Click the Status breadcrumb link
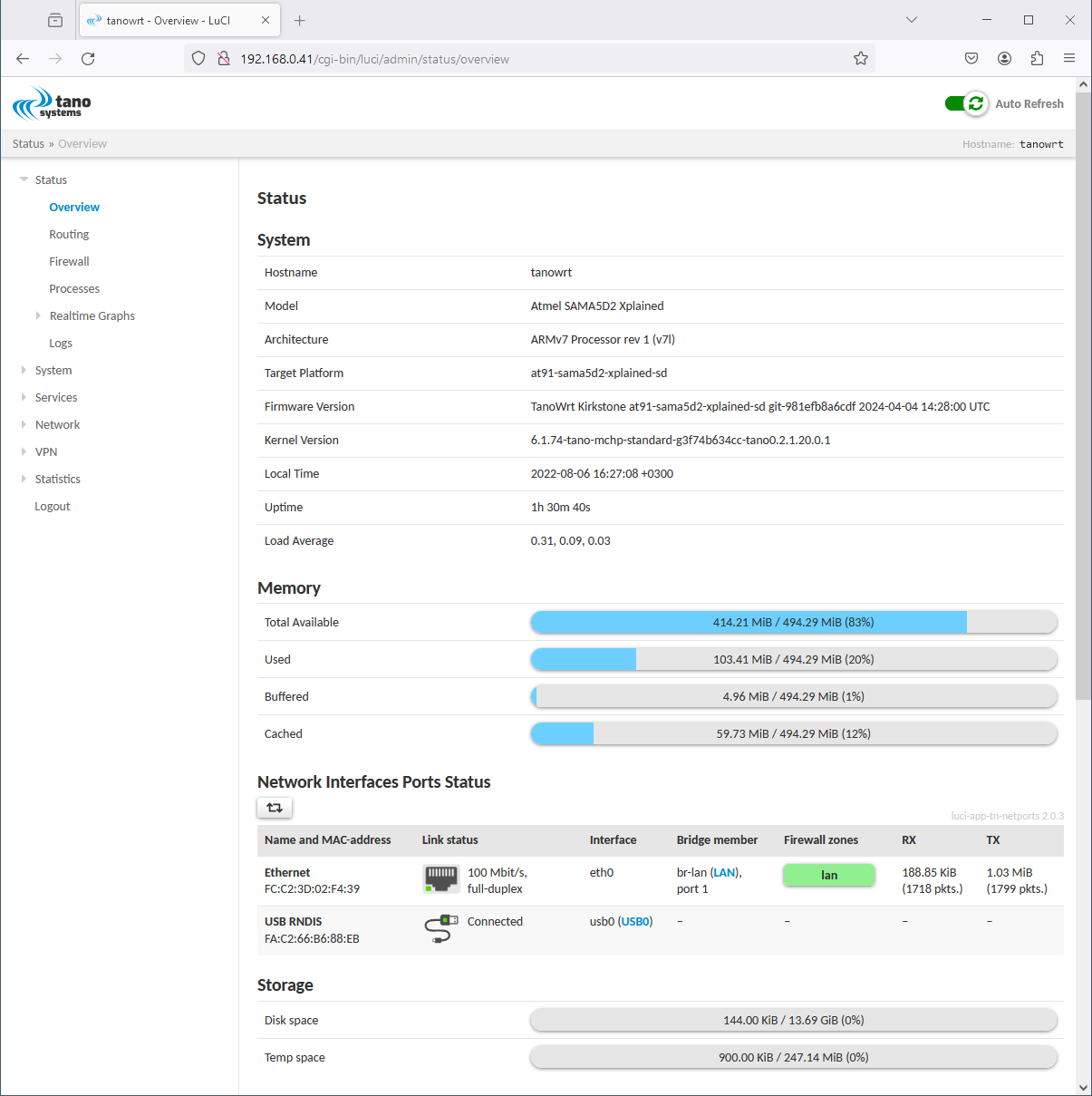Viewport: 1092px width, 1096px height. (28, 143)
